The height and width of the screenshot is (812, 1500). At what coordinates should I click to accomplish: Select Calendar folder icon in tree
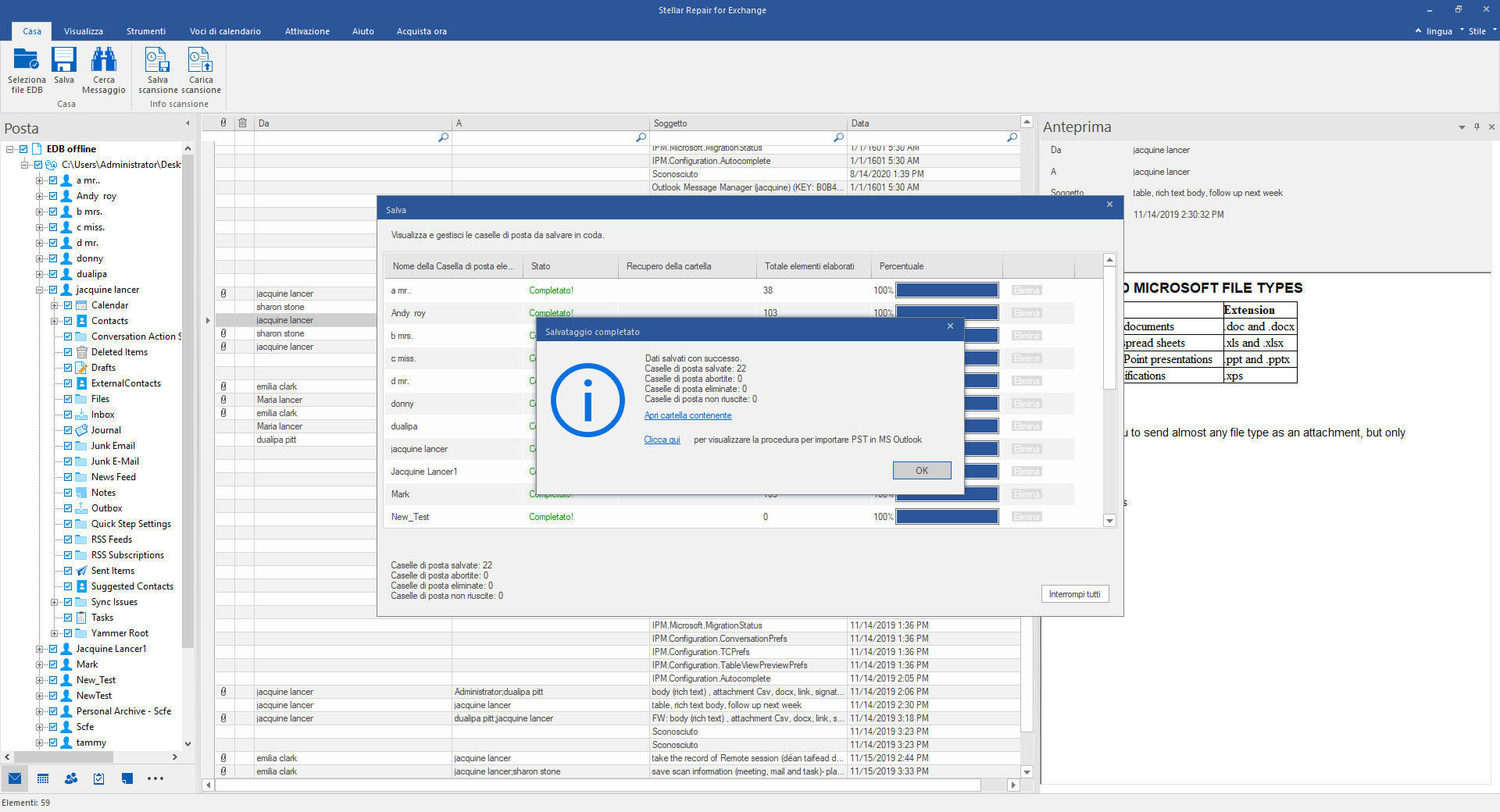pyautogui.click(x=81, y=305)
